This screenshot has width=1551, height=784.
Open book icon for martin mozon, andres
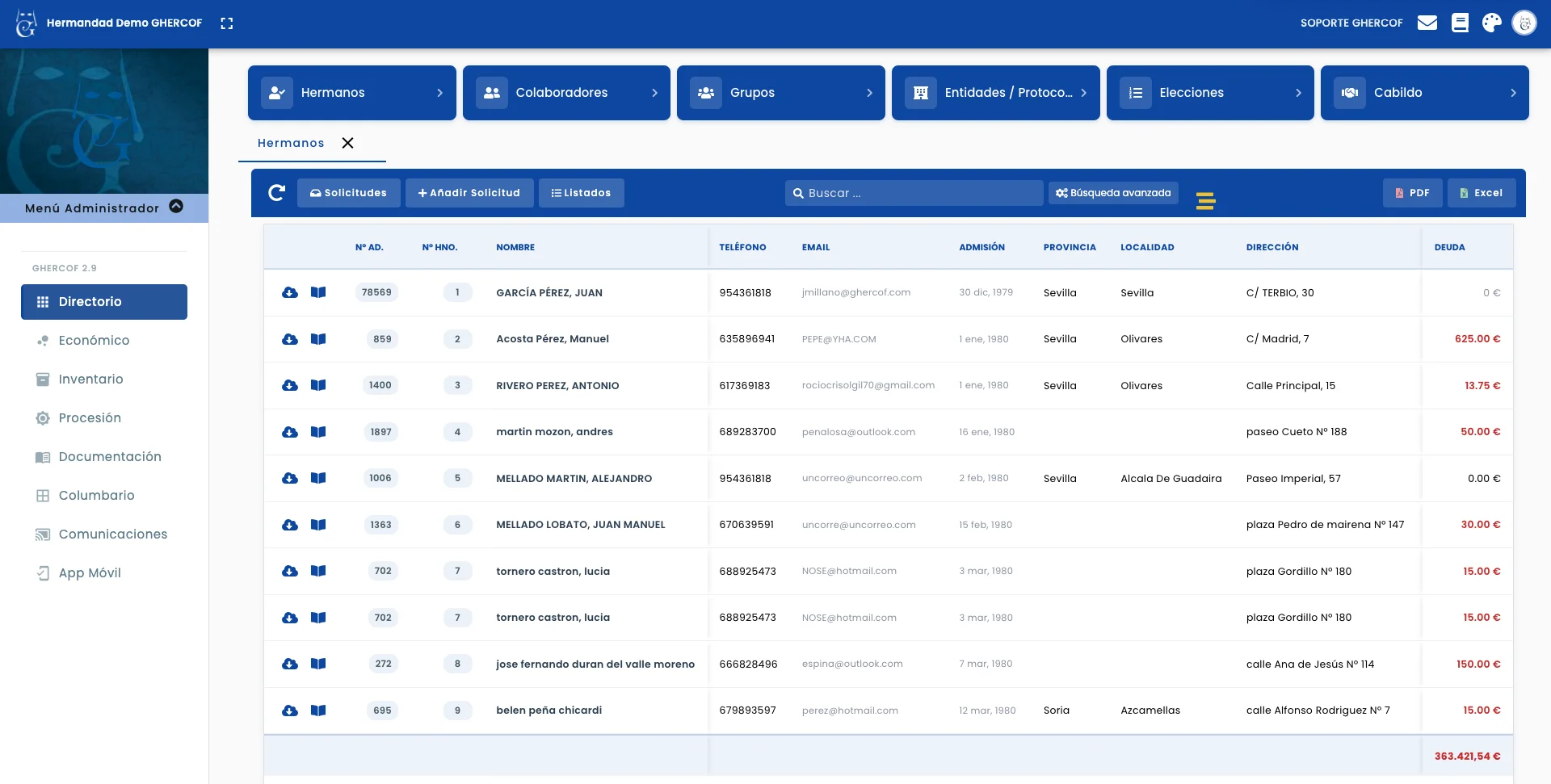[318, 432]
